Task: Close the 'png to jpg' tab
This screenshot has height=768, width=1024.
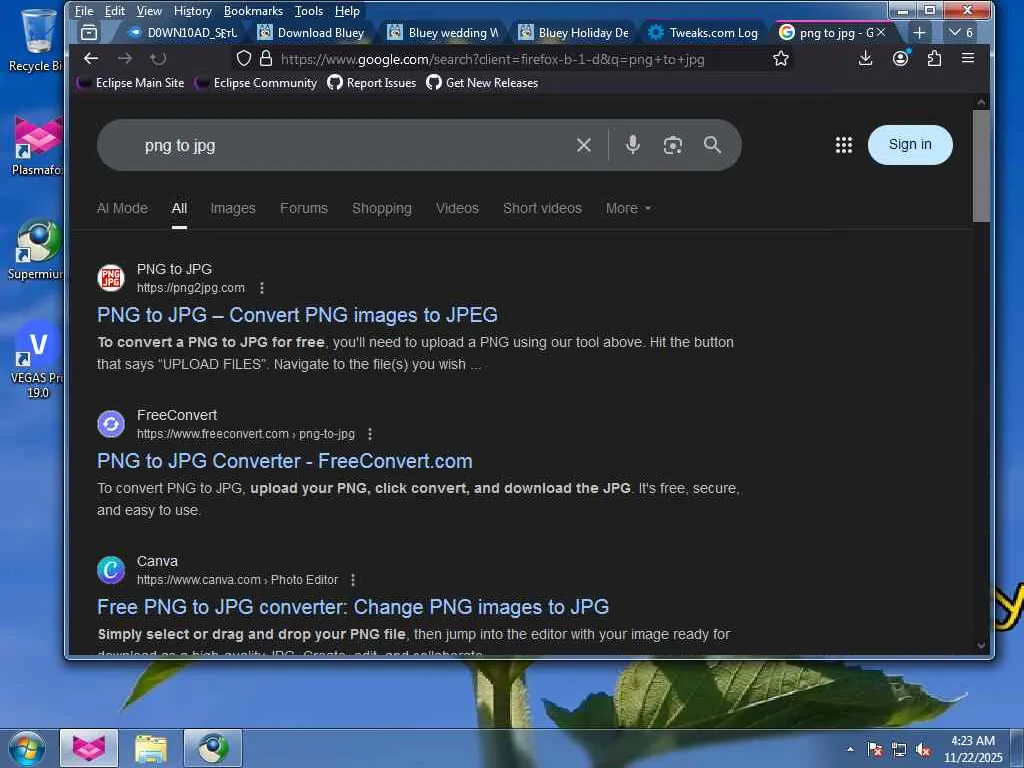Action: pos(881,32)
